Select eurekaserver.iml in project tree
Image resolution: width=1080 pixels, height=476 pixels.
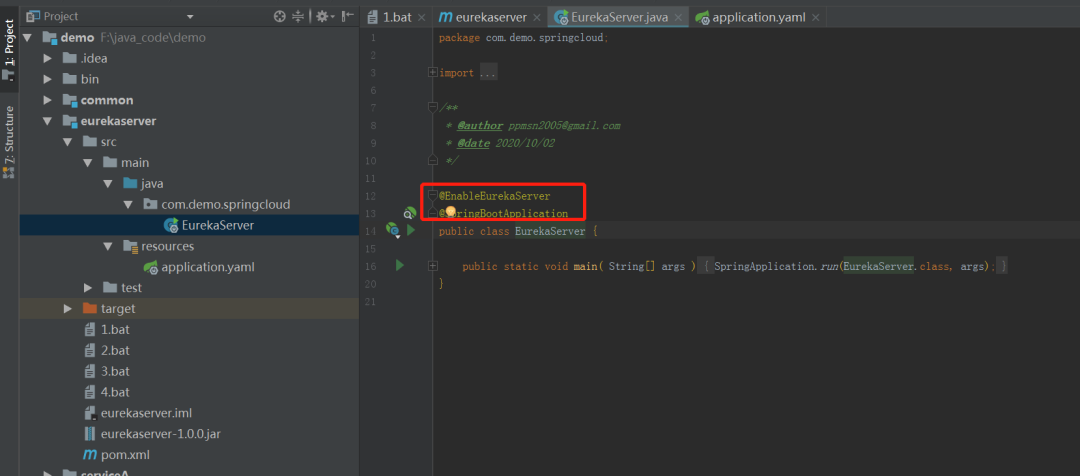146,413
